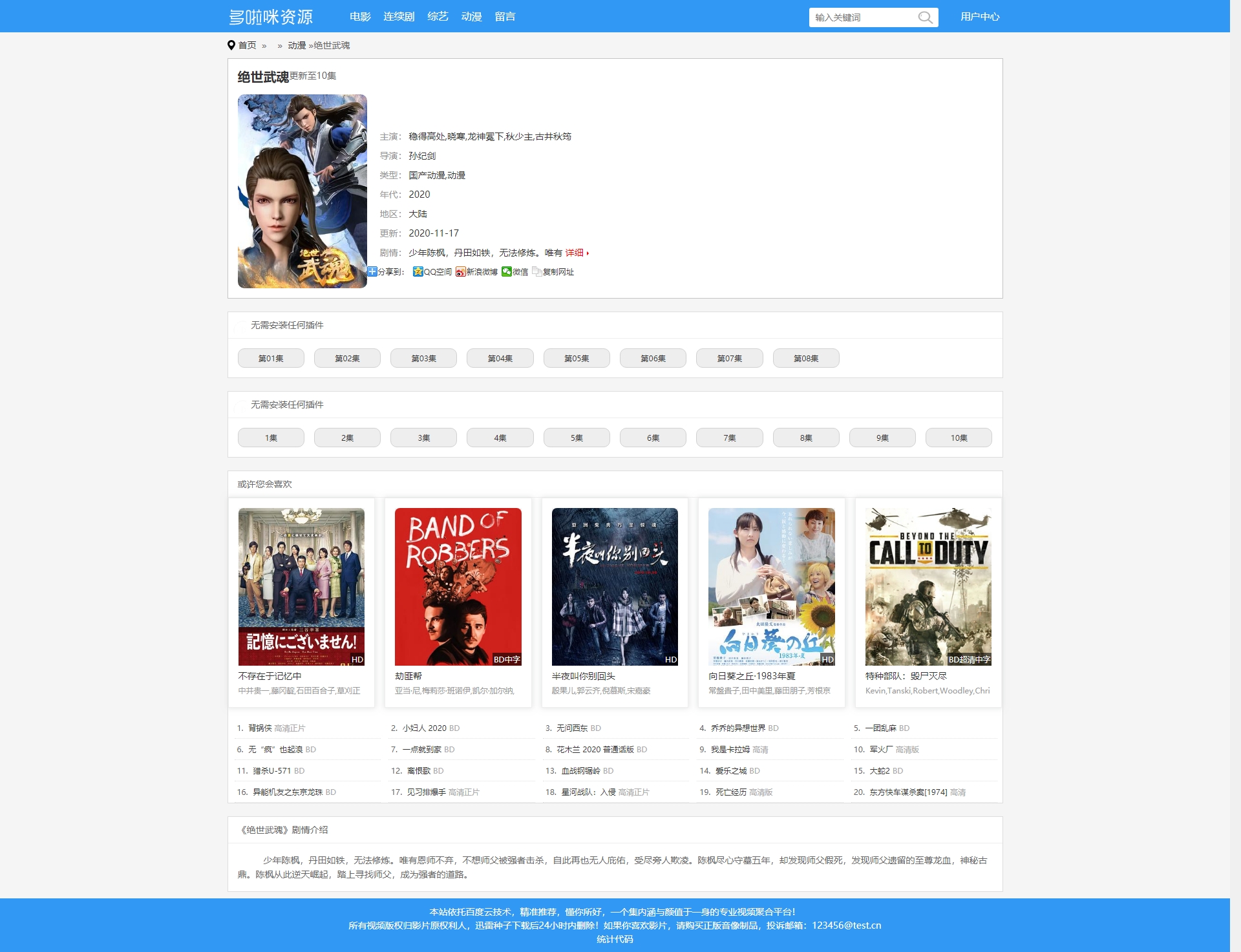Click the 微信 share icon

(x=507, y=271)
